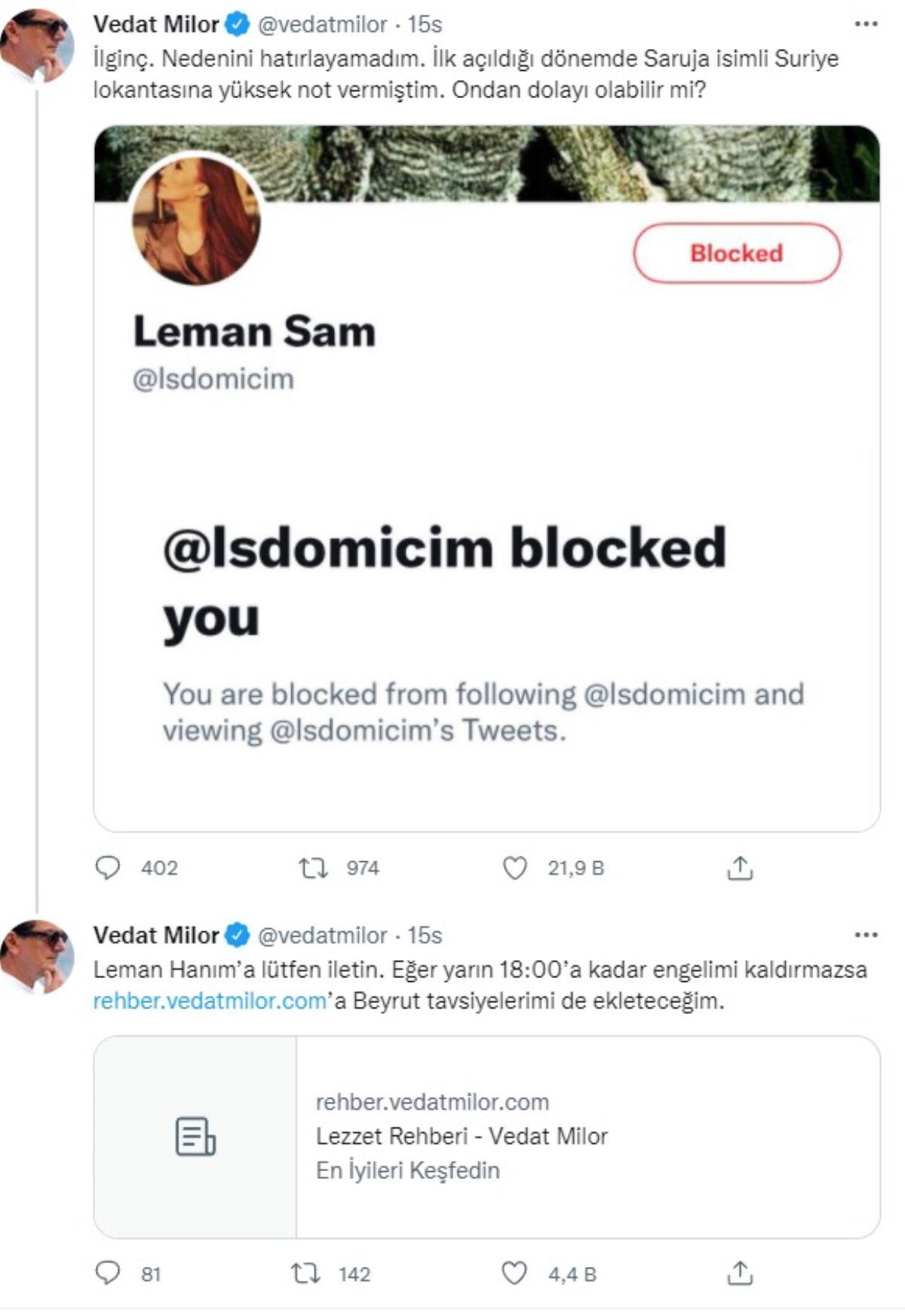Click the red Blocked button
This screenshot has height=1316, width=905.
[x=736, y=253]
